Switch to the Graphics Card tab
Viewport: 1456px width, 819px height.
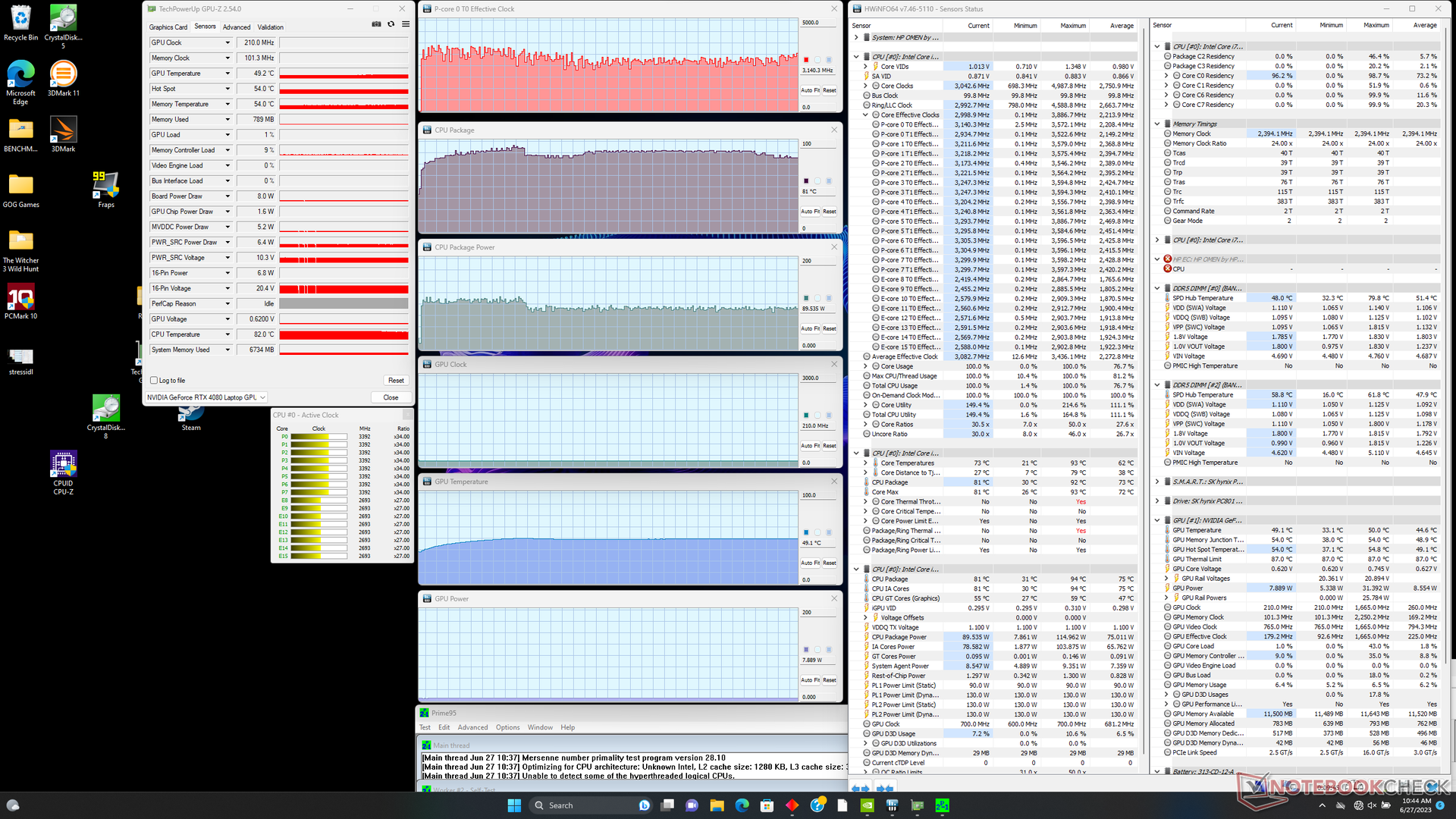(168, 27)
